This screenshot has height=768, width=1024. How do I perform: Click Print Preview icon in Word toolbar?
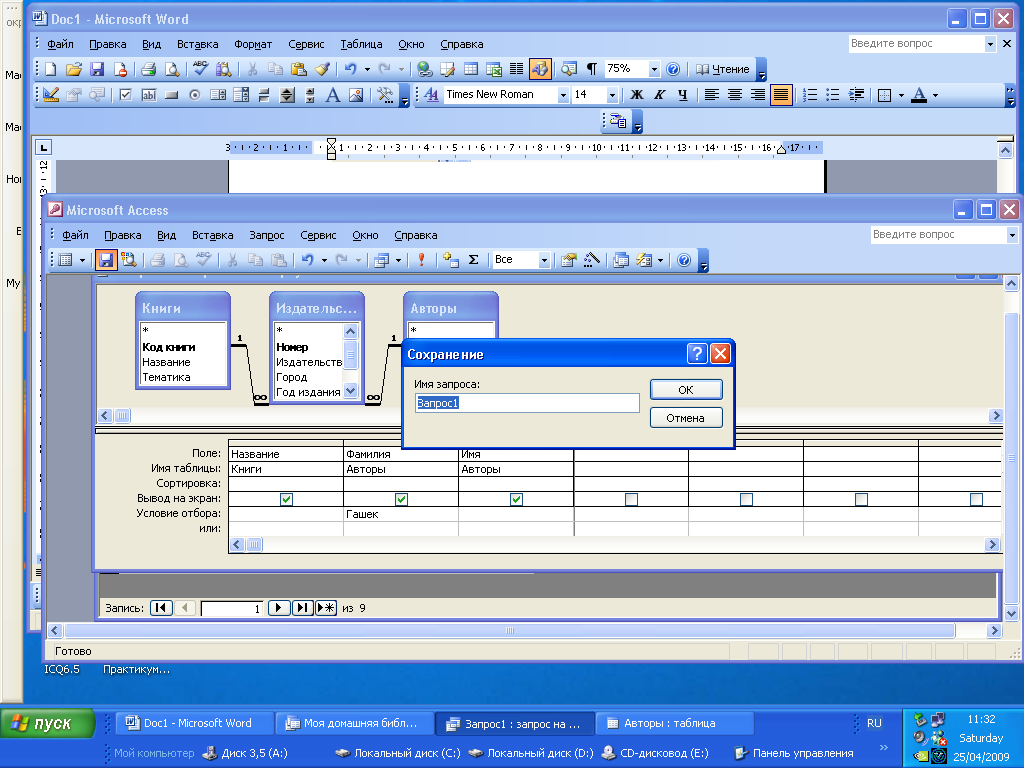172,69
